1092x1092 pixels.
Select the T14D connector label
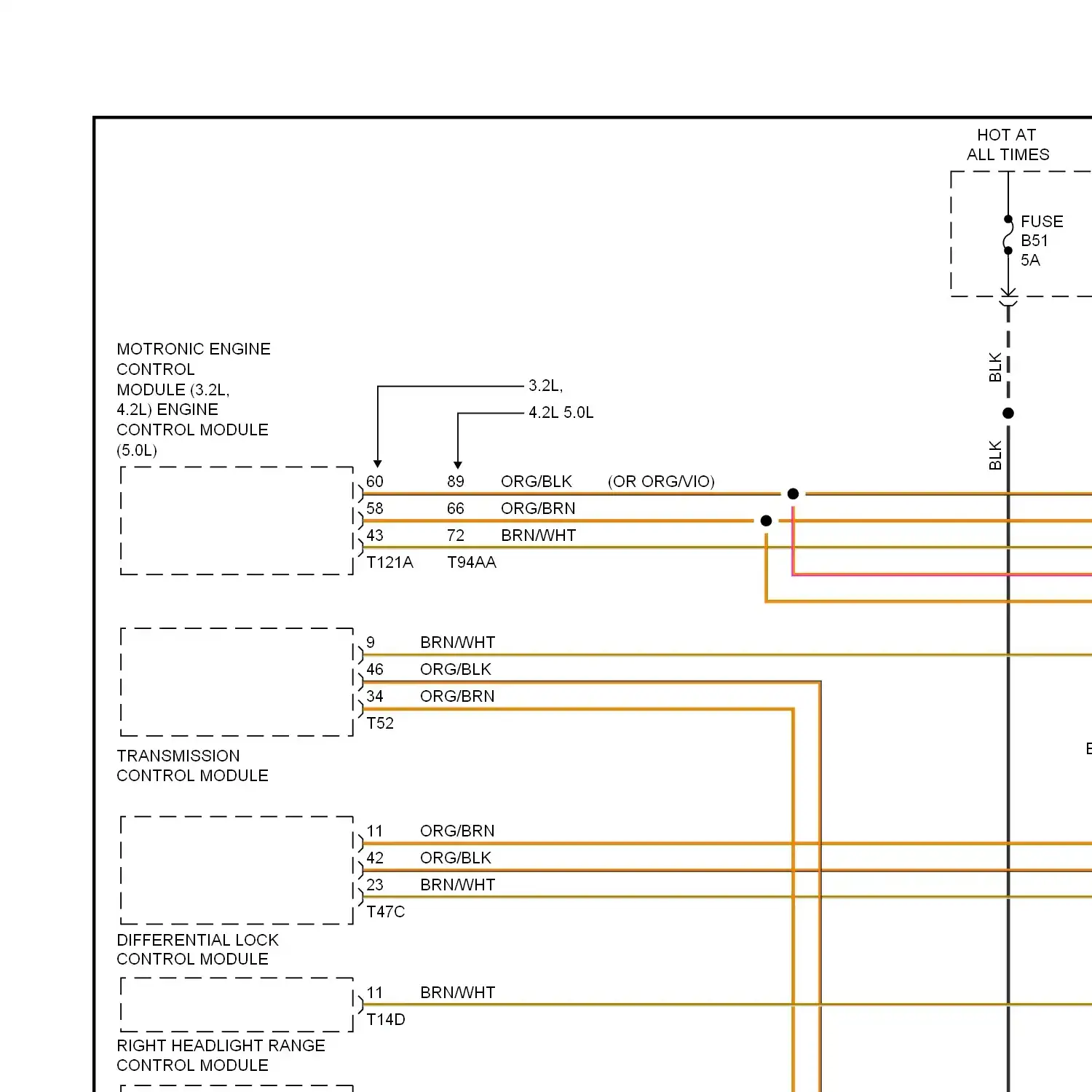pos(386,1019)
